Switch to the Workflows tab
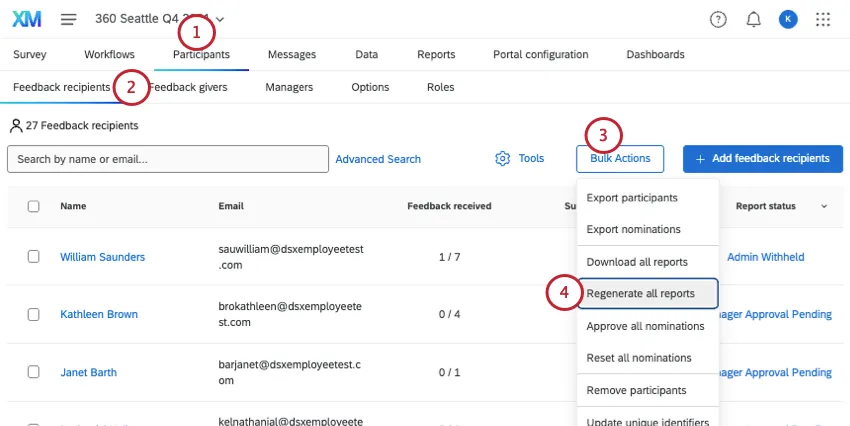Image resolution: width=850 pixels, height=426 pixels. 110,55
